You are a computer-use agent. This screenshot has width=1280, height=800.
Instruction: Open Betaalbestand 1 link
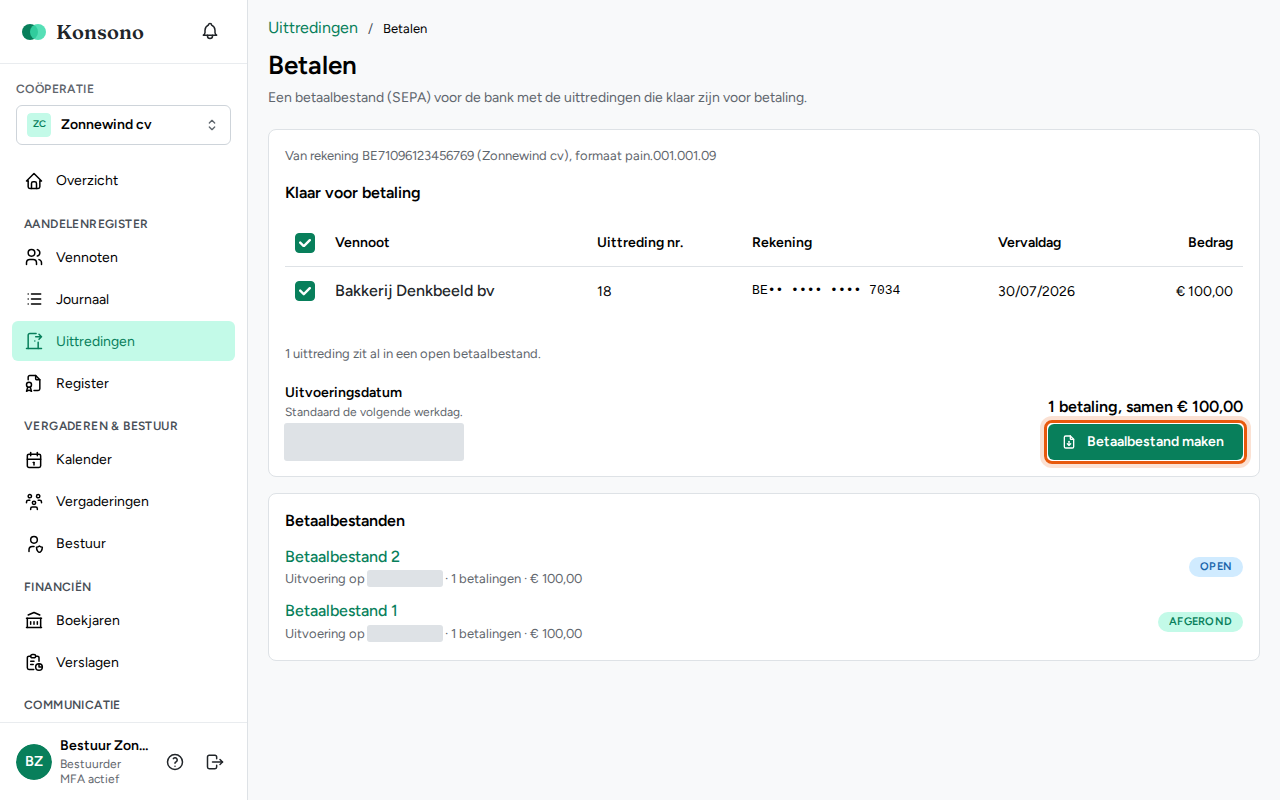(x=341, y=611)
